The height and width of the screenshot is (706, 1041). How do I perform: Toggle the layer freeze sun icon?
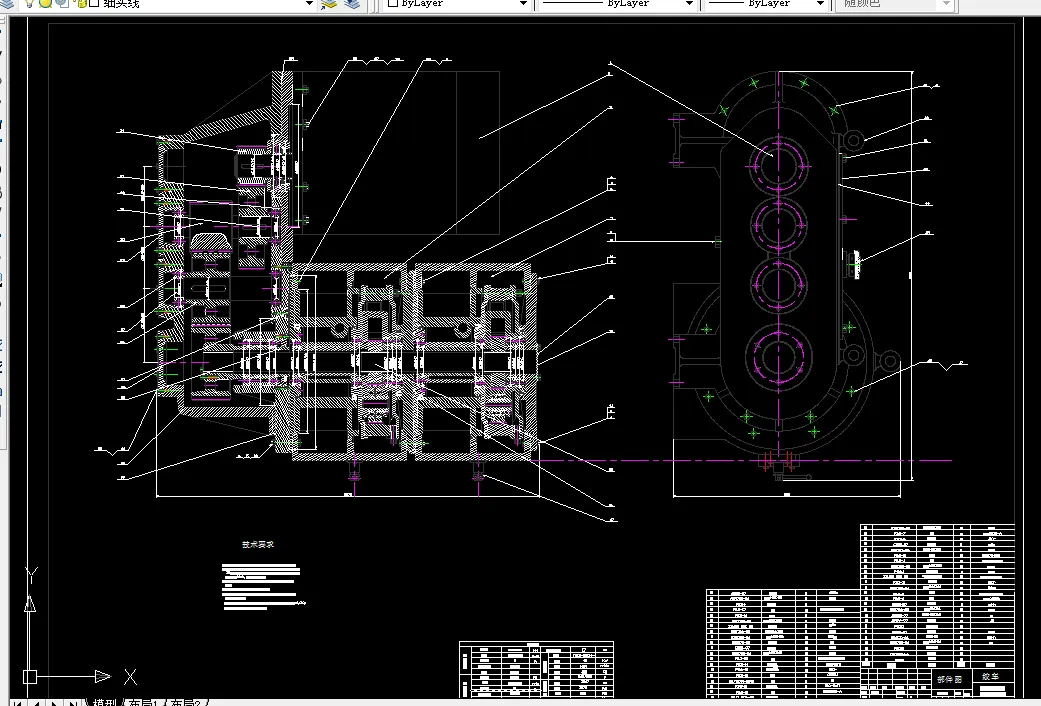point(46,3)
